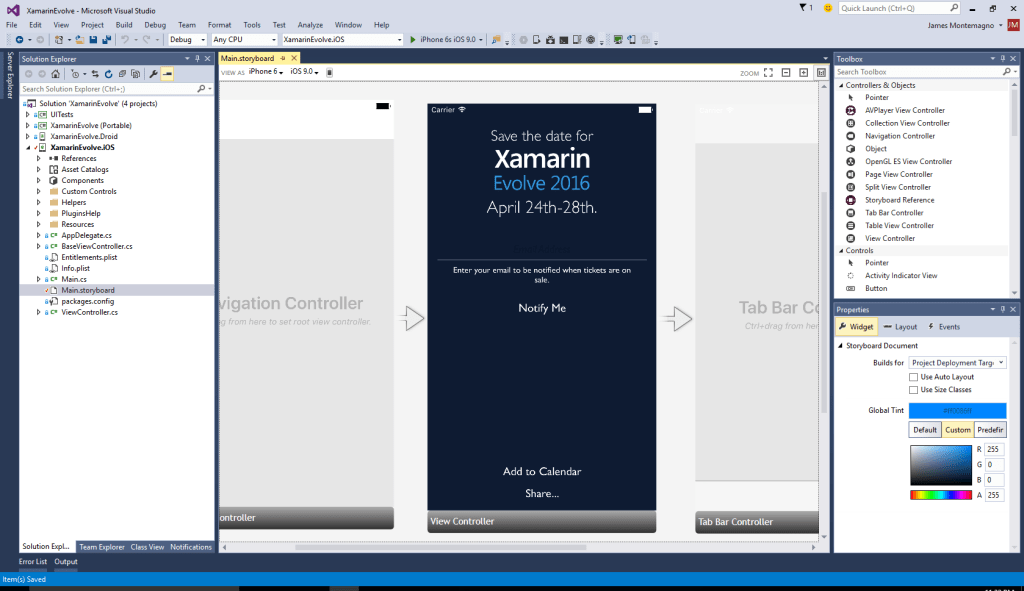
Task: Click Notify Me button on storyboard
Action: coord(542,308)
